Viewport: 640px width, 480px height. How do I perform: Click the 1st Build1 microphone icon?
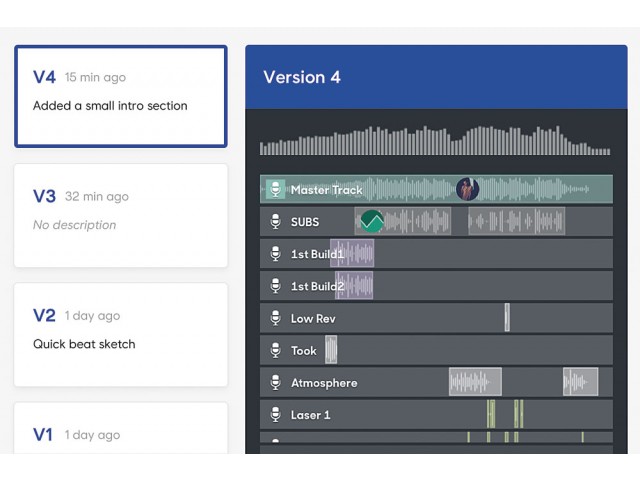276,254
